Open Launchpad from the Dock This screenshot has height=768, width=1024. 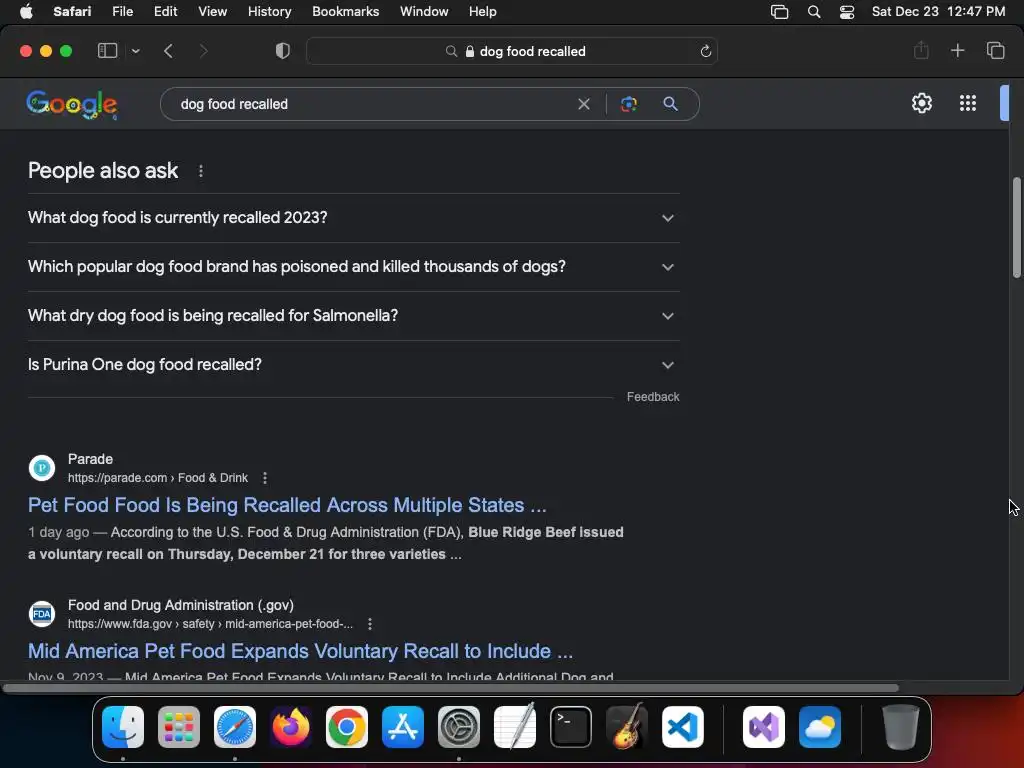[179, 727]
